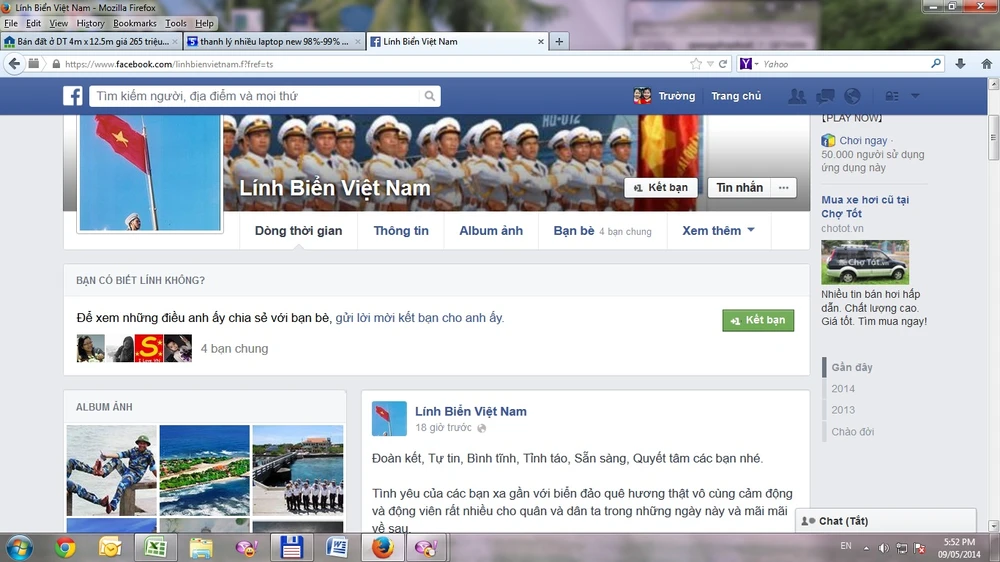Open friend requests icon
This screenshot has height=562, width=1000.
coord(797,96)
